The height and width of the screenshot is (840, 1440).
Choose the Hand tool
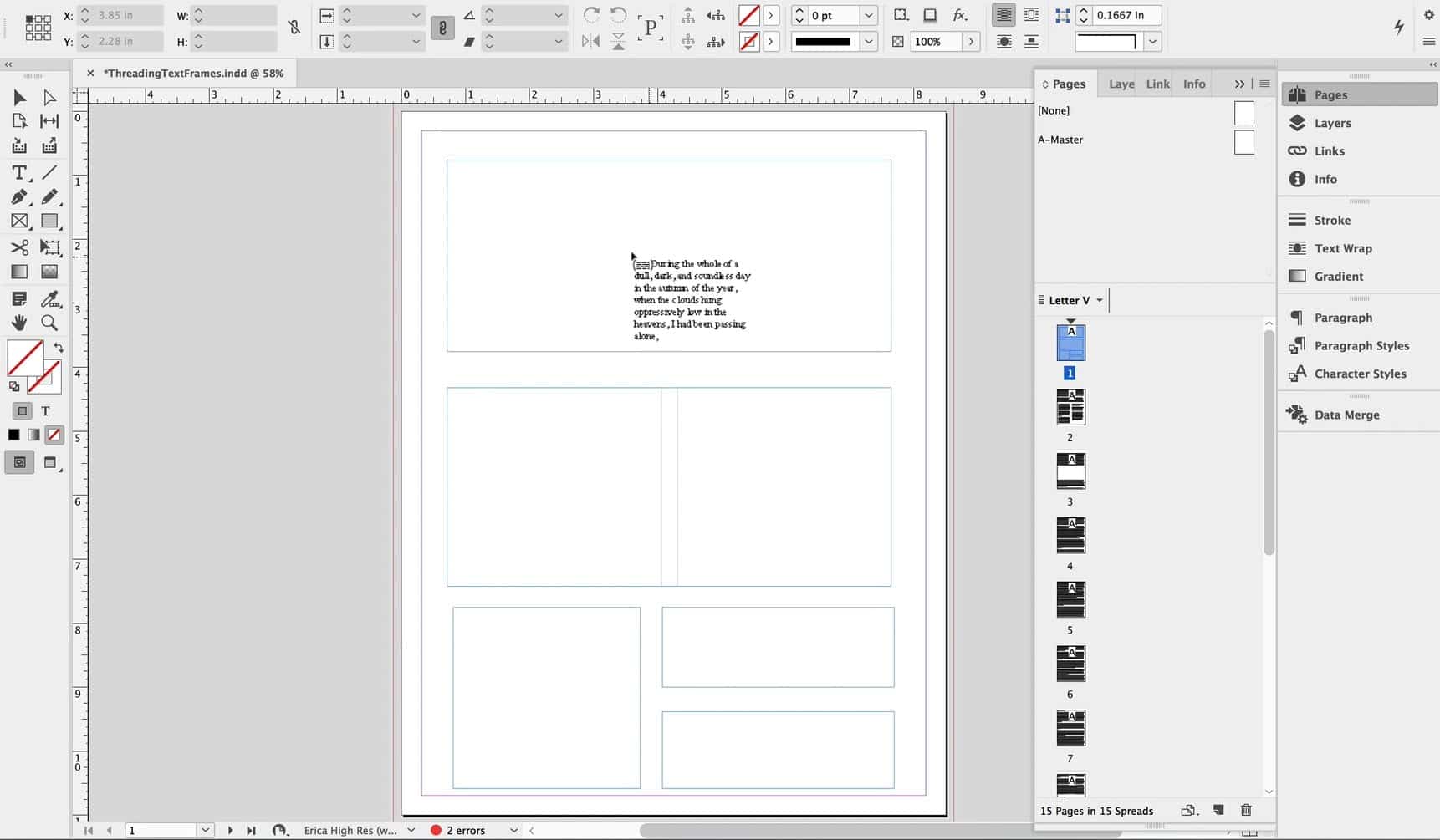coord(18,323)
